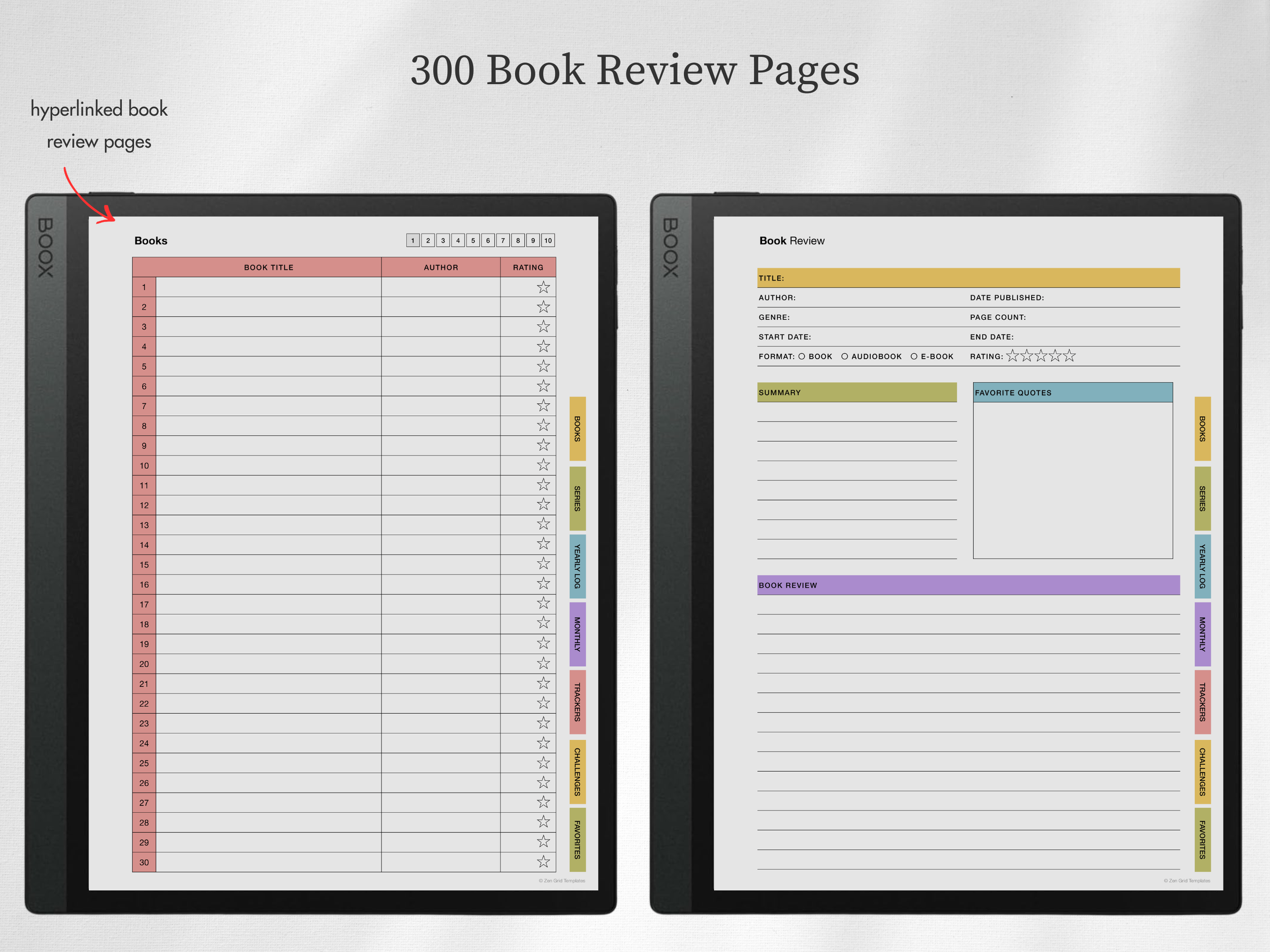Tap the START DATE field
Viewport: 1270px width, 952px height.
(x=863, y=336)
